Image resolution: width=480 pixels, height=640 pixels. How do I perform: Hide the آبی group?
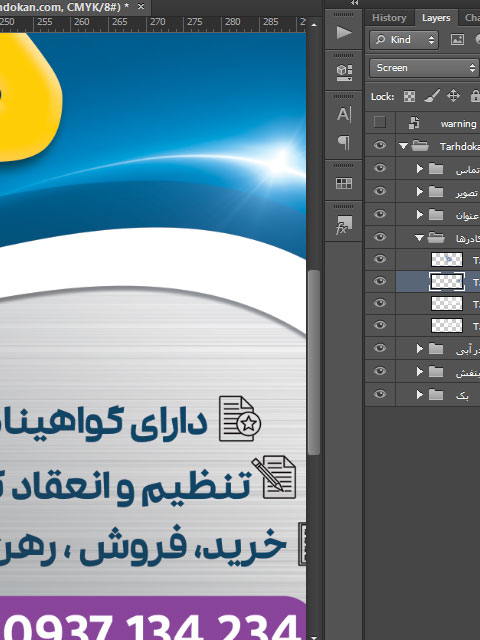[x=380, y=348]
